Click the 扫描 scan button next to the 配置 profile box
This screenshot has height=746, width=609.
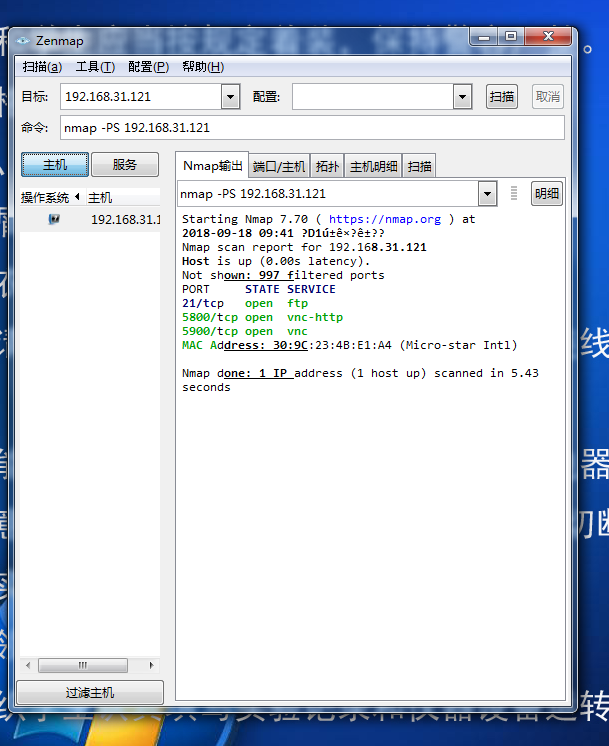tap(501, 97)
